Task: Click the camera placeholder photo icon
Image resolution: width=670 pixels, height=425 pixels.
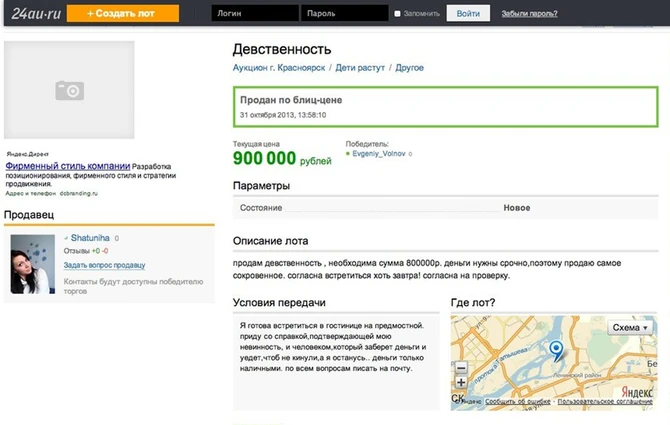Action: [69, 91]
